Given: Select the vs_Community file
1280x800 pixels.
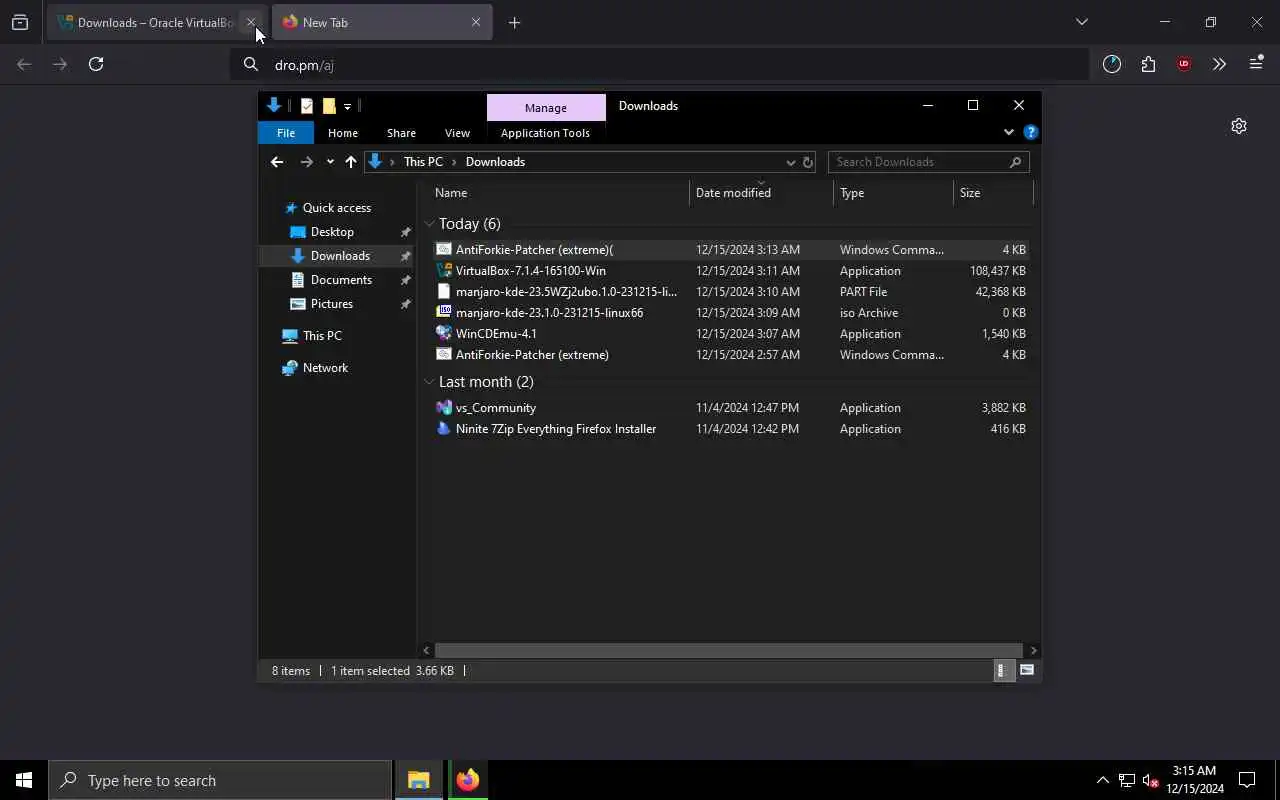Looking at the screenshot, I should point(731,408).
